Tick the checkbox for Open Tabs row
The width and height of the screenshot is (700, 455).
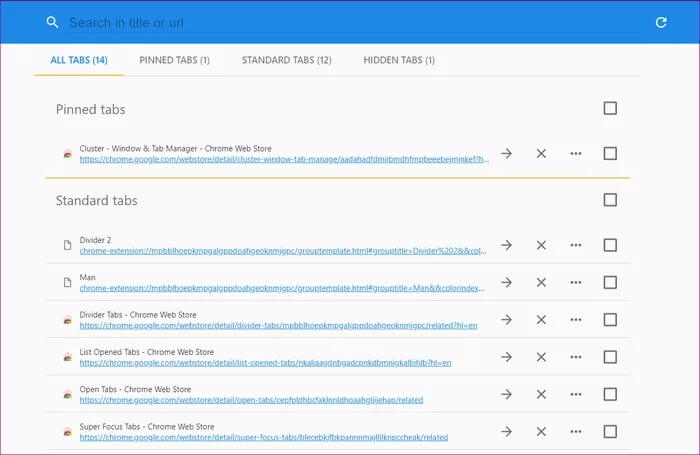610,394
